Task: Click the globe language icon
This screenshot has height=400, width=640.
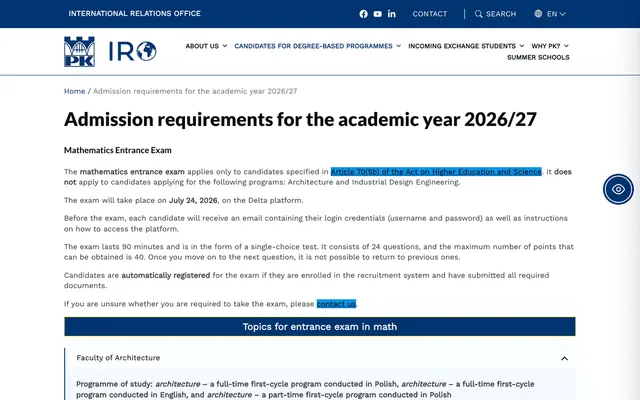Action: coord(538,13)
